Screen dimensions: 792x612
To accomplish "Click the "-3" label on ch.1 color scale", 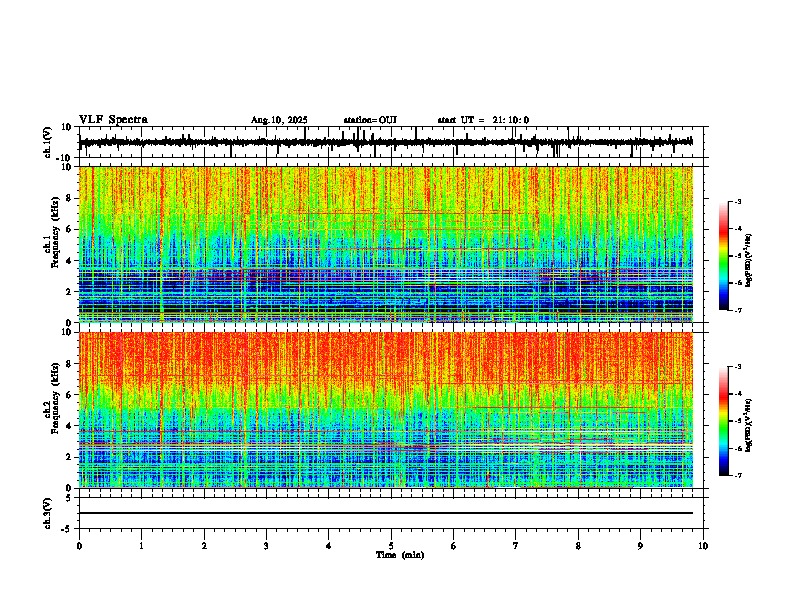I will [x=737, y=201].
